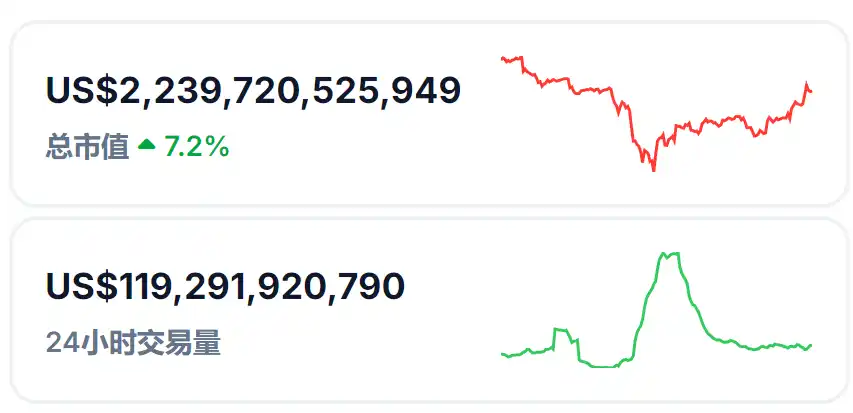Viewport: 853px width, 413px height.
Task: Click the 7.2% change percentage
Action: [197, 148]
